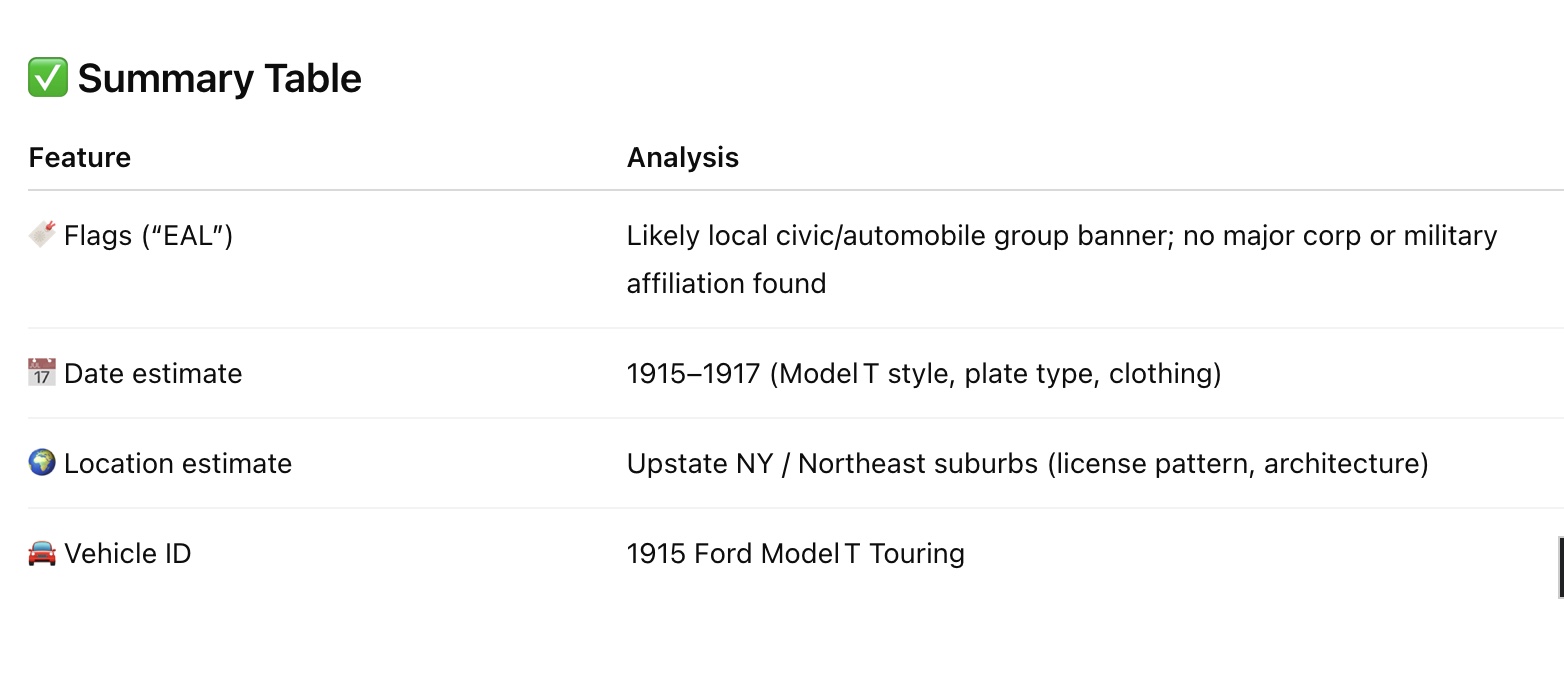Click the green checkmark emoji in heading
Screen dimensions: 1564x682
pos(47,78)
